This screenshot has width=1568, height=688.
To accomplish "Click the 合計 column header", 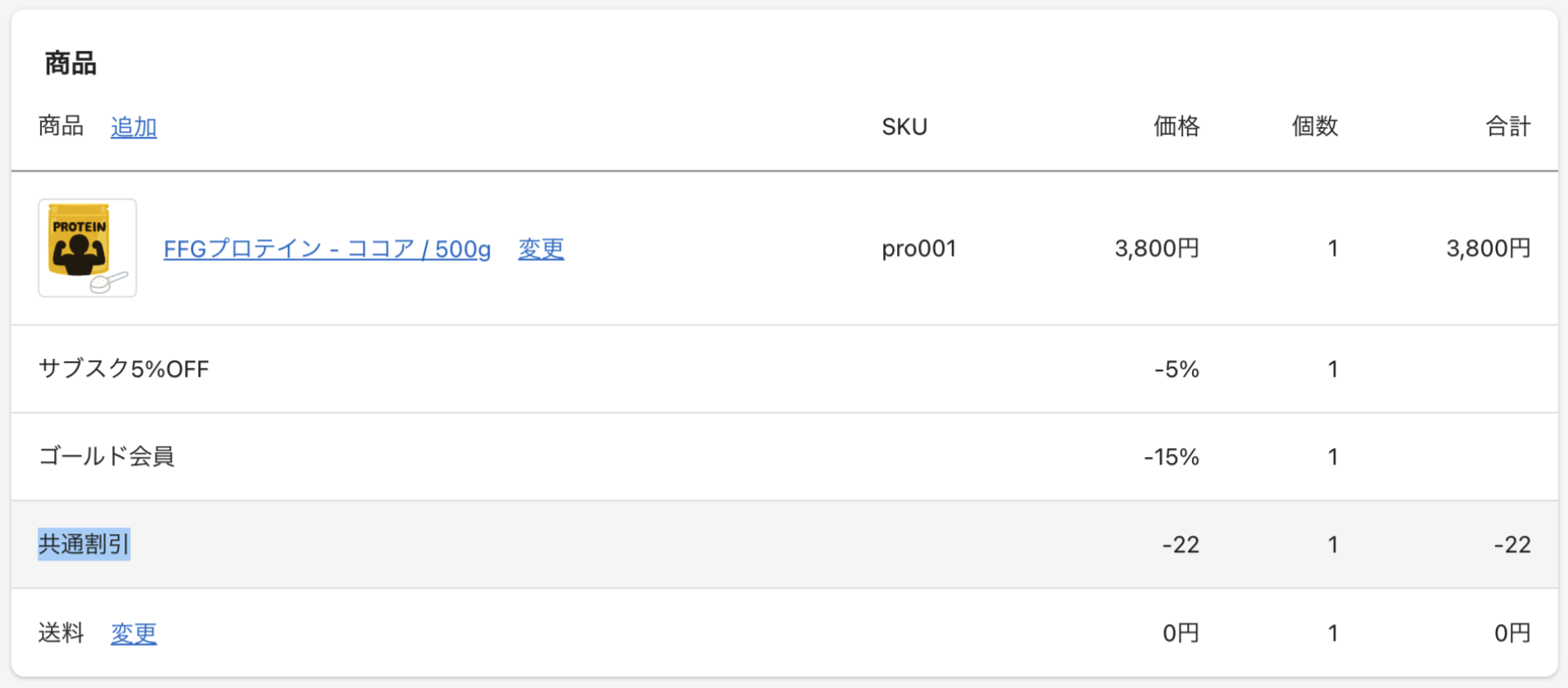I will (1508, 127).
